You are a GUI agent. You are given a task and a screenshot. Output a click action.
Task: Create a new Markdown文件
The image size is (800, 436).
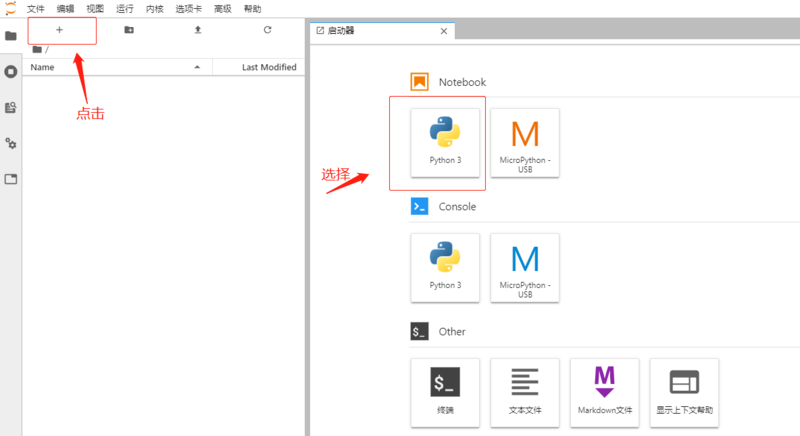pyautogui.click(x=604, y=391)
